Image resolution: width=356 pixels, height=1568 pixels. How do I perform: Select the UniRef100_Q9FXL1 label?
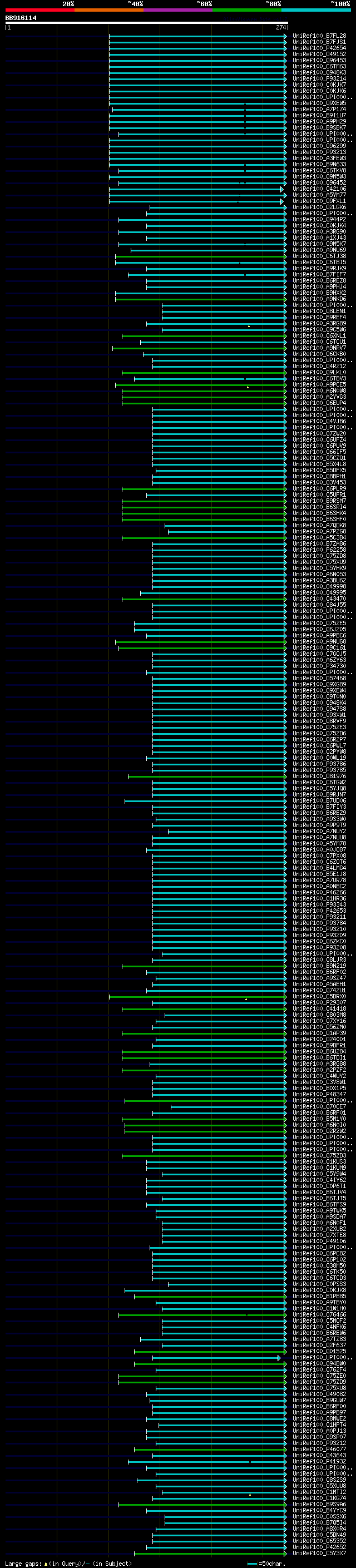(x=319, y=201)
